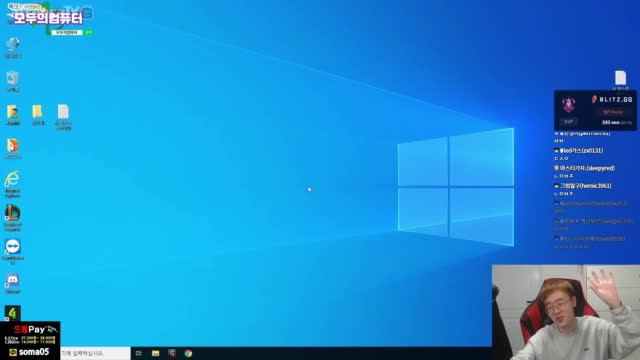
Task: Open the plain yellow folder on desktop
Action: pyautogui.click(x=38, y=115)
